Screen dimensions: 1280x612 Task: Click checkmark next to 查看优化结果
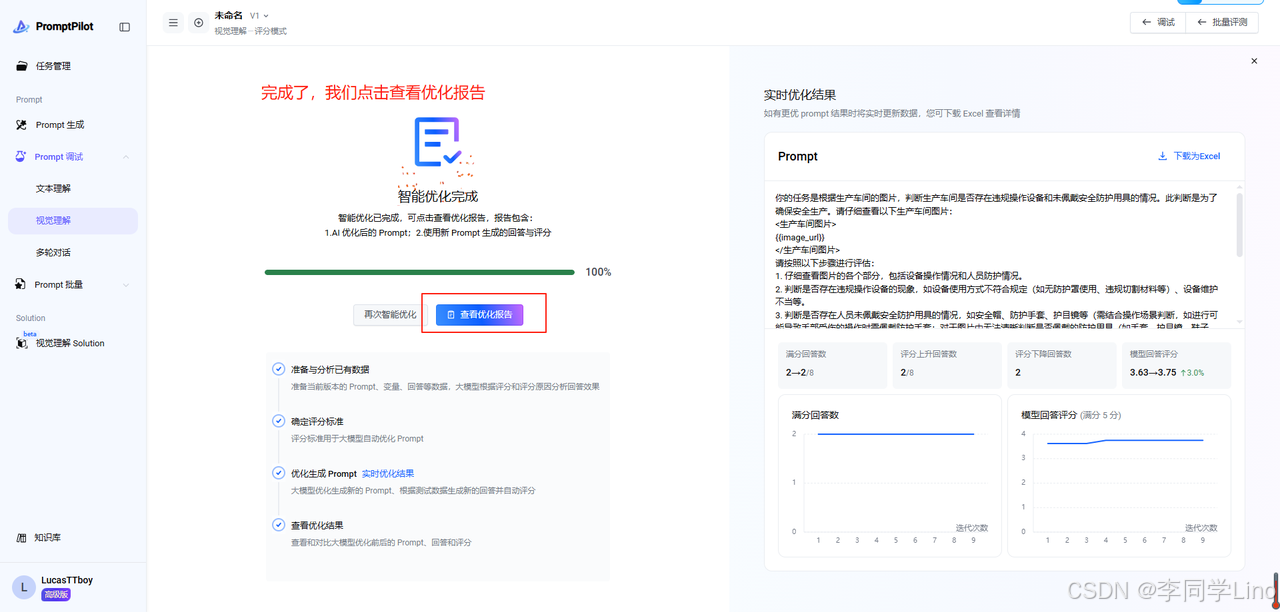279,525
